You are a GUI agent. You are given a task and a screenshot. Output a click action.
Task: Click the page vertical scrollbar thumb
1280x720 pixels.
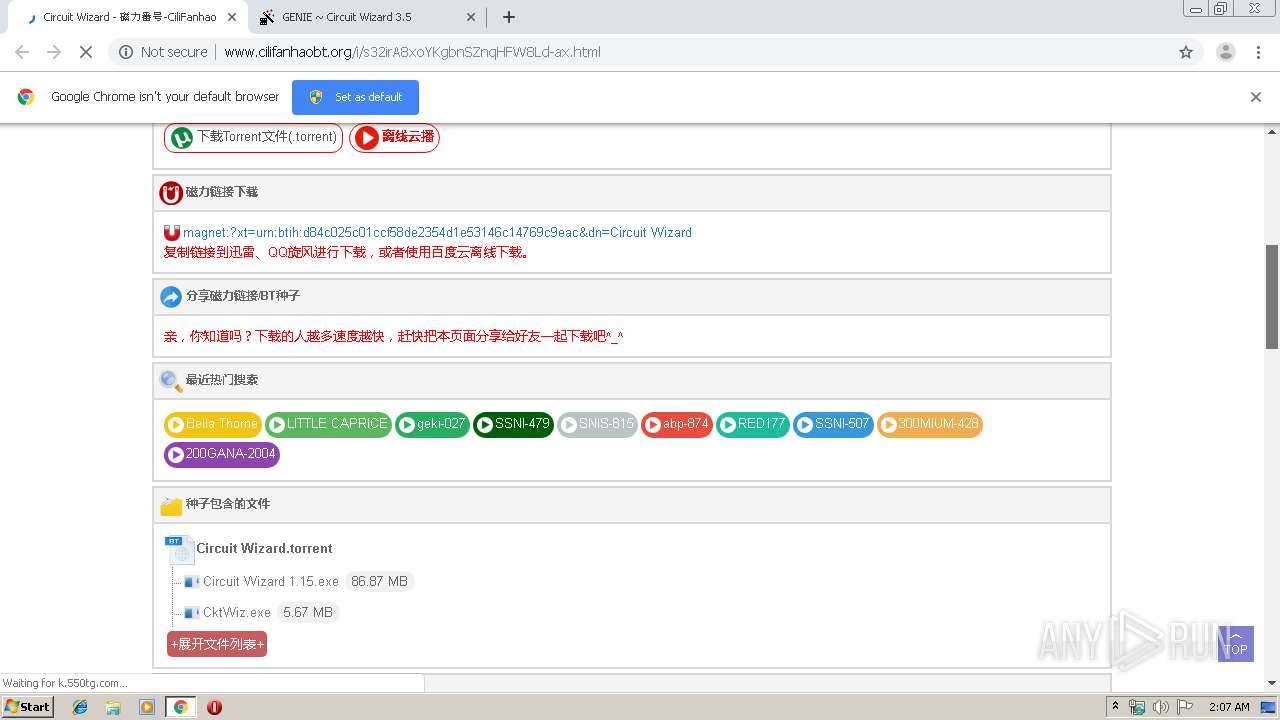(x=1272, y=297)
